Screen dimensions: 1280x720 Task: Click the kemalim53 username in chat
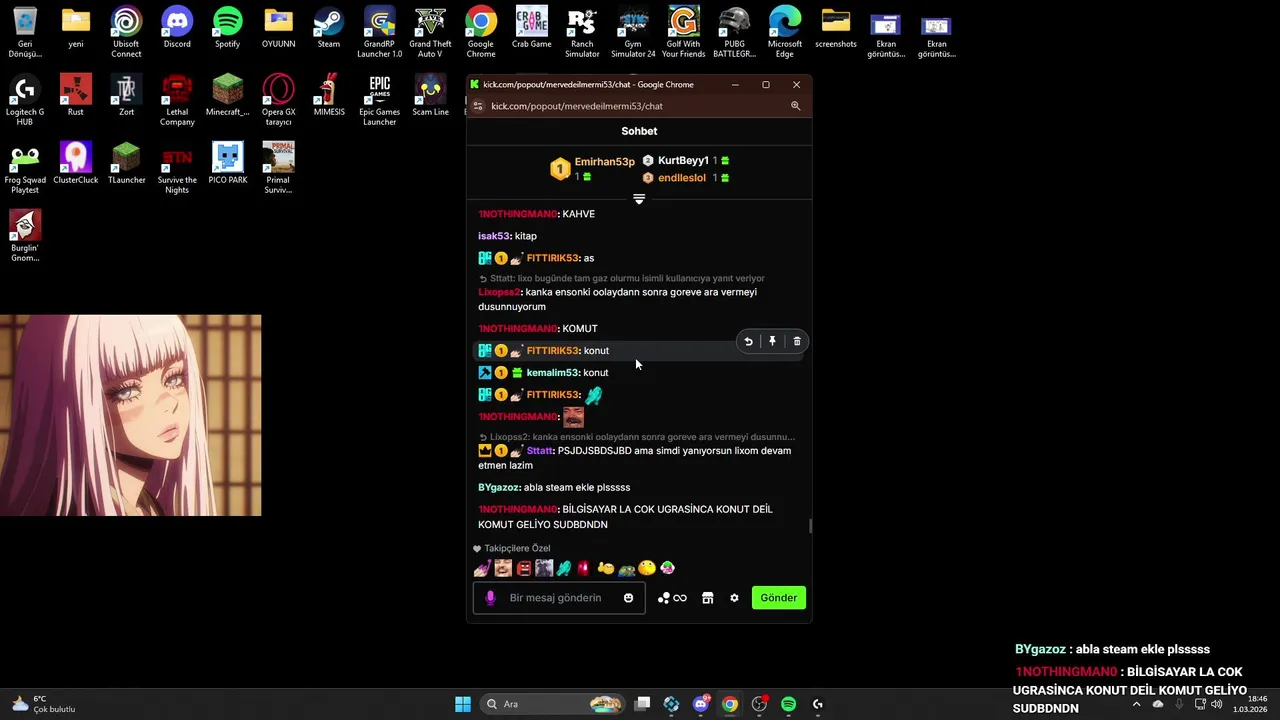click(x=553, y=373)
